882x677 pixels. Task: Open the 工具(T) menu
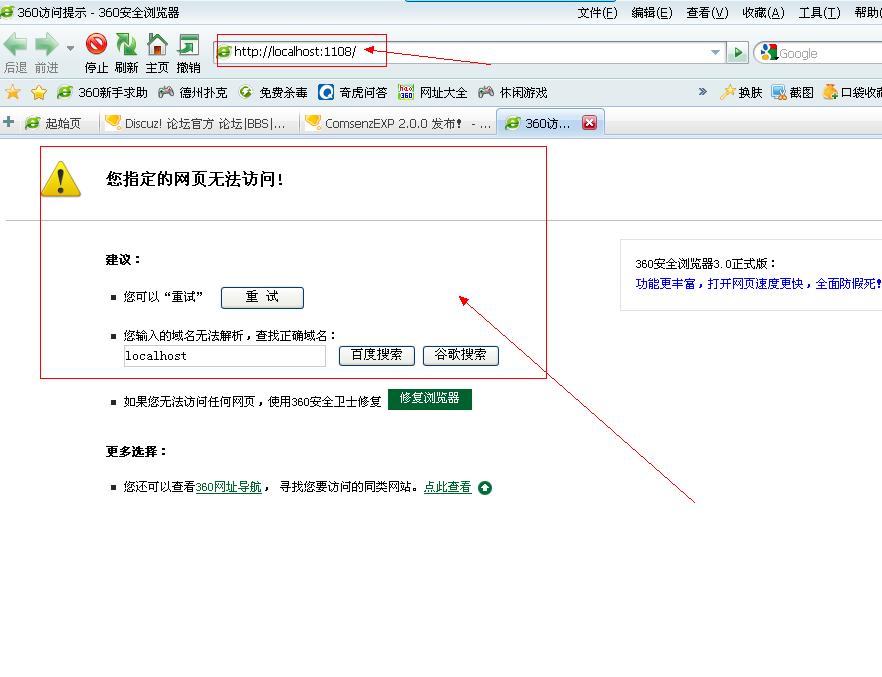tap(820, 12)
